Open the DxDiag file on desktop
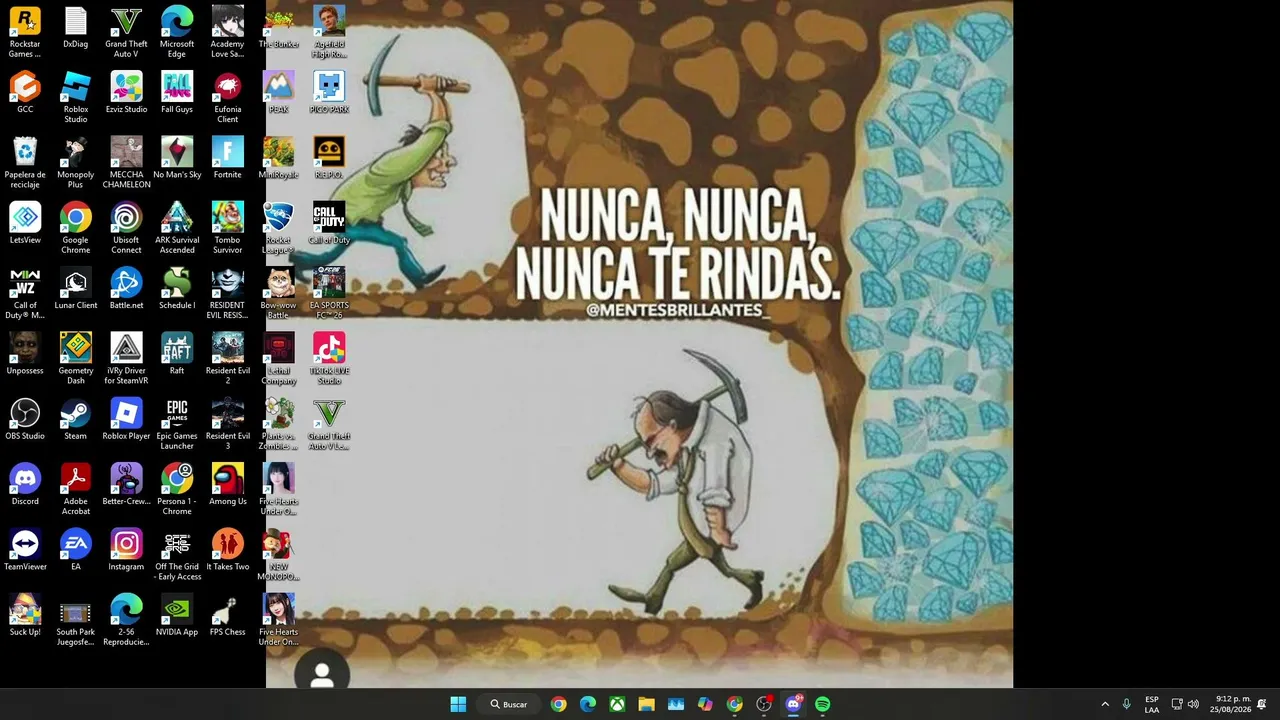Viewport: 1280px width, 720px height. [x=76, y=28]
